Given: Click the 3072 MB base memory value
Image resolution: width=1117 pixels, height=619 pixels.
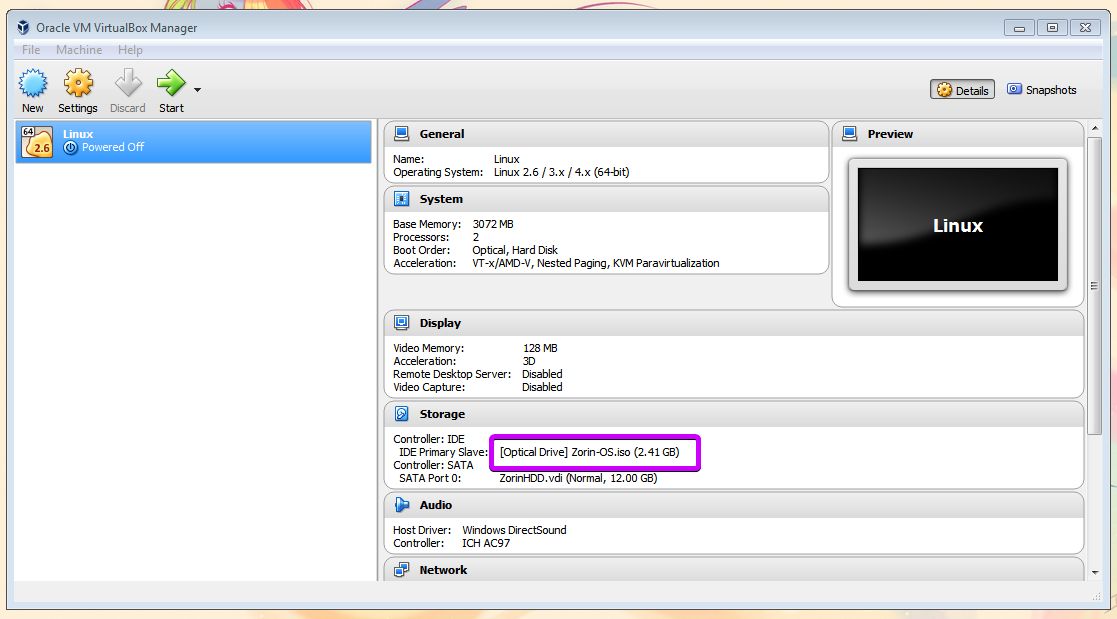Looking at the screenshot, I should (x=493, y=224).
